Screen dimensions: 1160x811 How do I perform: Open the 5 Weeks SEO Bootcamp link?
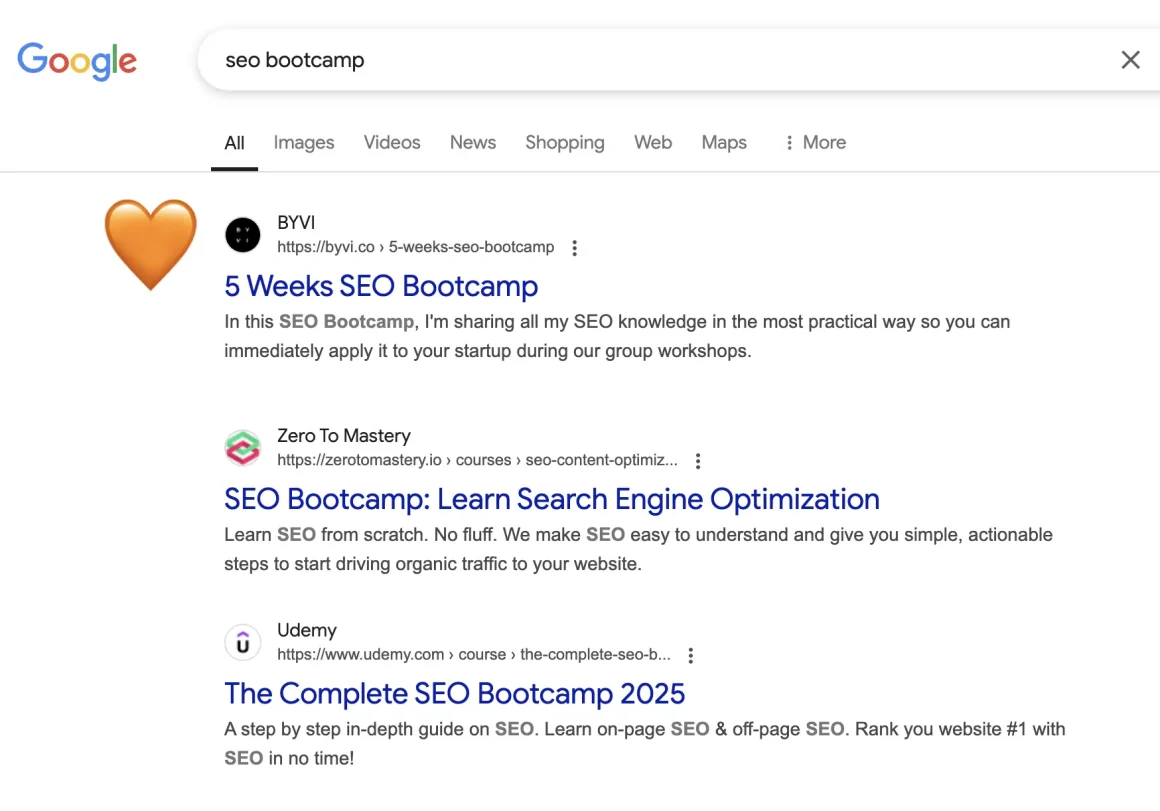click(x=381, y=287)
